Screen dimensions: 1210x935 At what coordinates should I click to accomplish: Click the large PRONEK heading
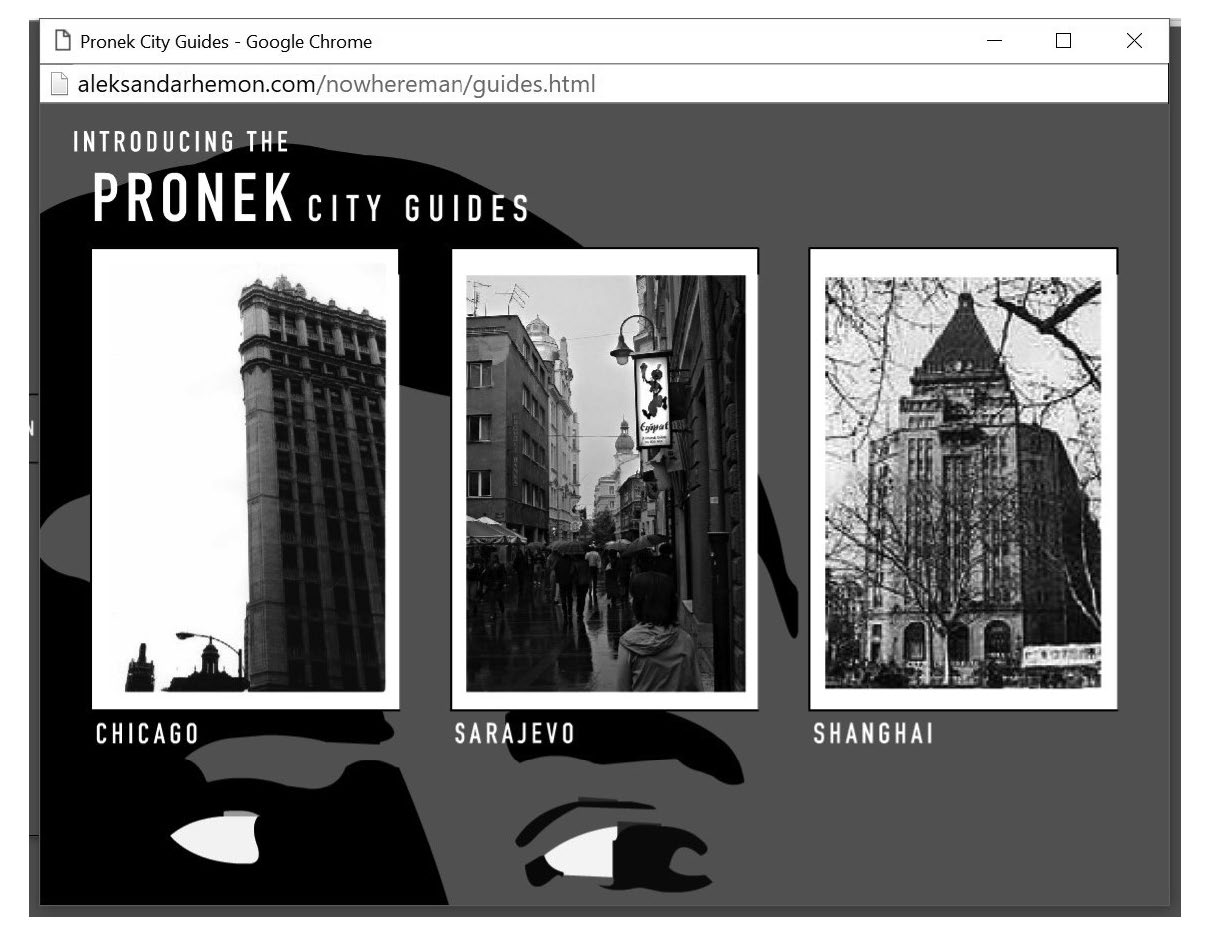[192, 199]
